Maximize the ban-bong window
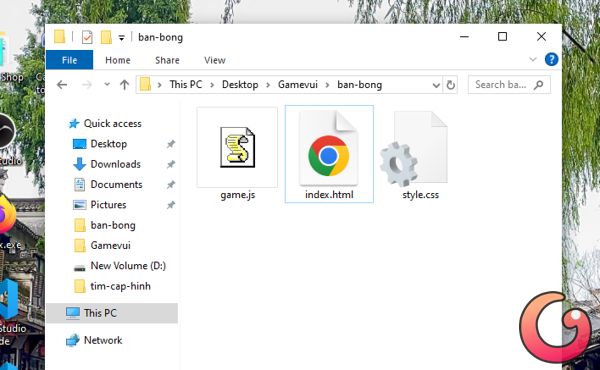Image resolution: width=600 pixels, height=370 pixels. coord(502,37)
